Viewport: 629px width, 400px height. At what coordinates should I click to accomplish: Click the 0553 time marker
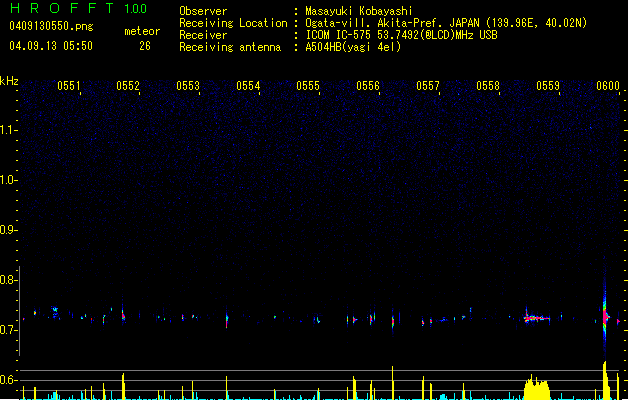[x=188, y=86]
